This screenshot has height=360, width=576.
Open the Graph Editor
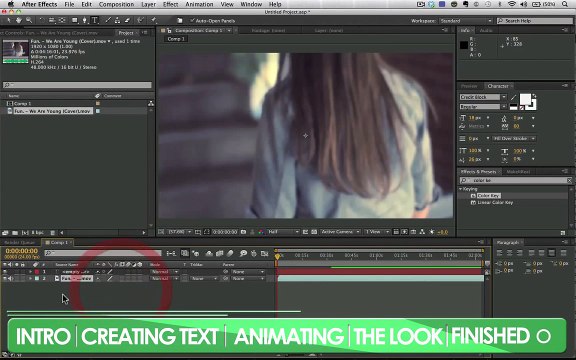[264, 253]
